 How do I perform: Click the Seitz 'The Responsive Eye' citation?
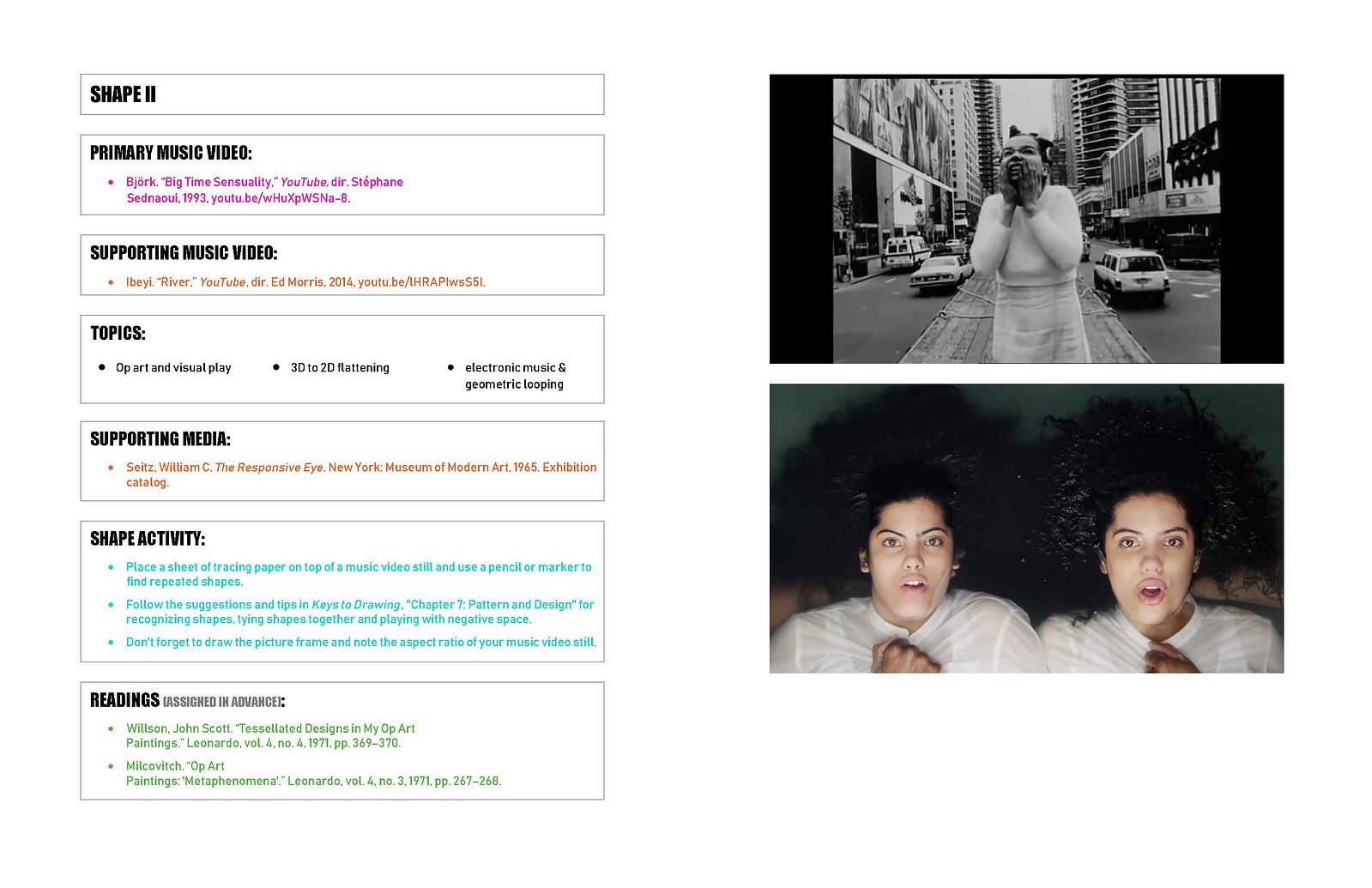click(x=361, y=474)
